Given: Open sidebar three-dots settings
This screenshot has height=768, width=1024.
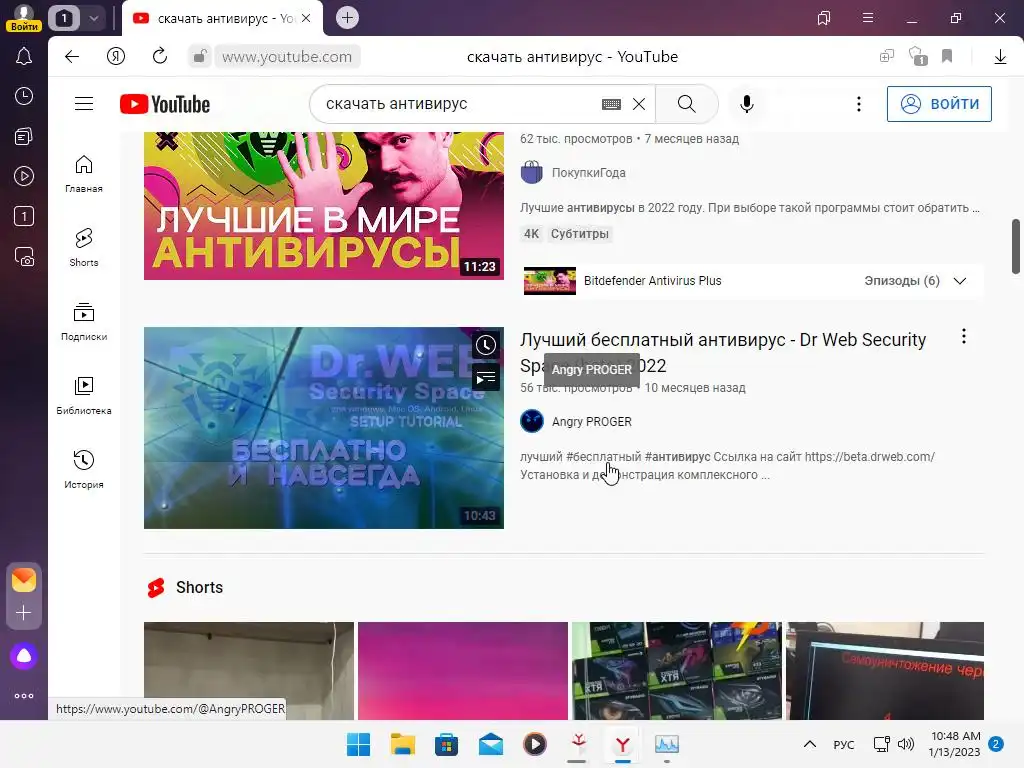Looking at the screenshot, I should 24,696.
